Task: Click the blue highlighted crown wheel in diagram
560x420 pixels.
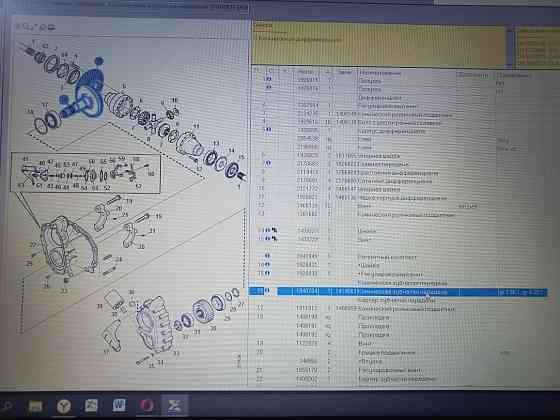Action: (89, 93)
